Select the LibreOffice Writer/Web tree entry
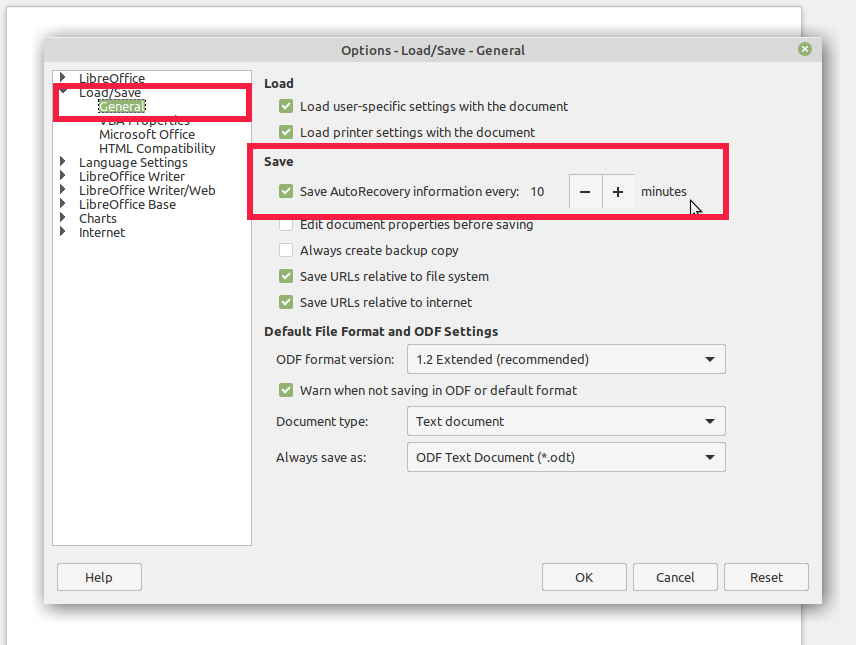 click(x=147, y=191)
